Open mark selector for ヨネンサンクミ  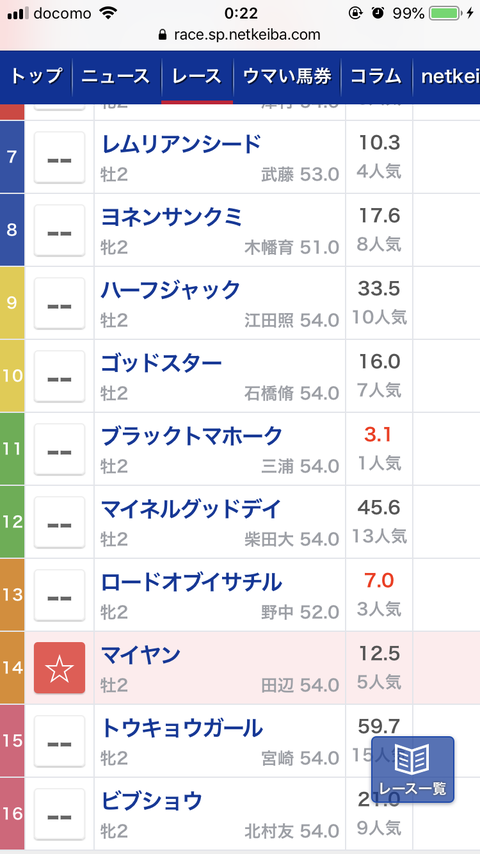pyautogui.click(x=59, y=230)
